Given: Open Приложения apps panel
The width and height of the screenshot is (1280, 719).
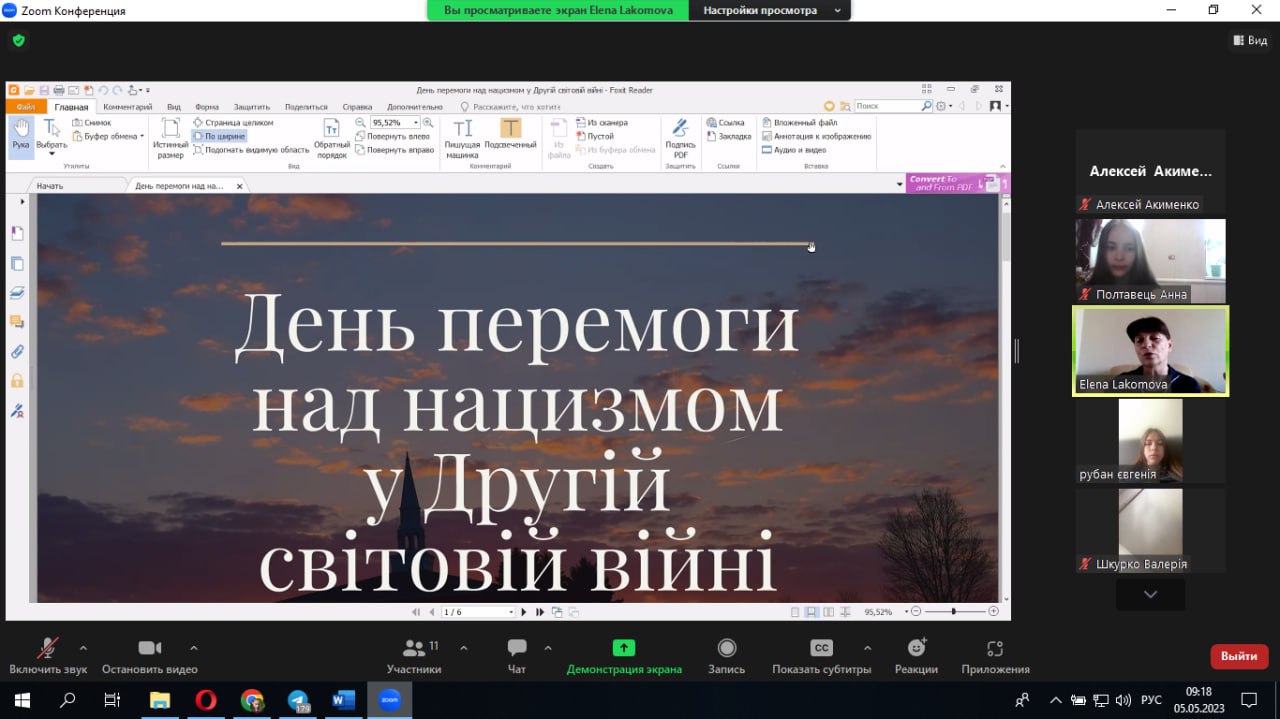Looking at the screenshot, I should click(x=994, y=655).
